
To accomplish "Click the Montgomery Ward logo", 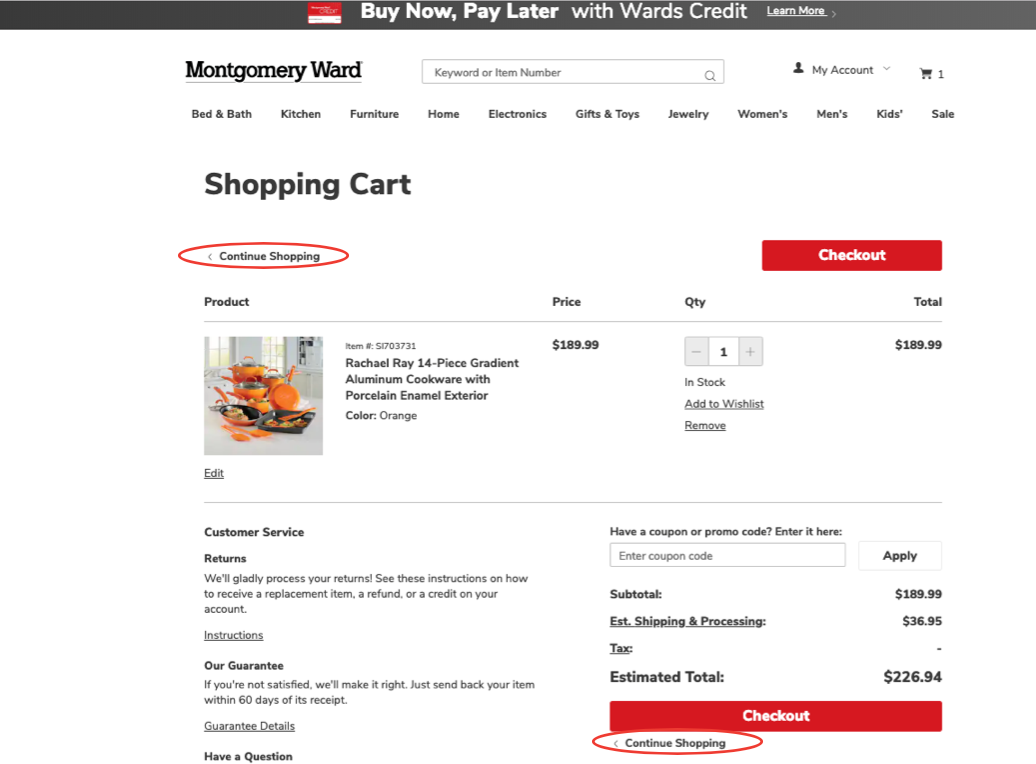I will tap(274, 70).
